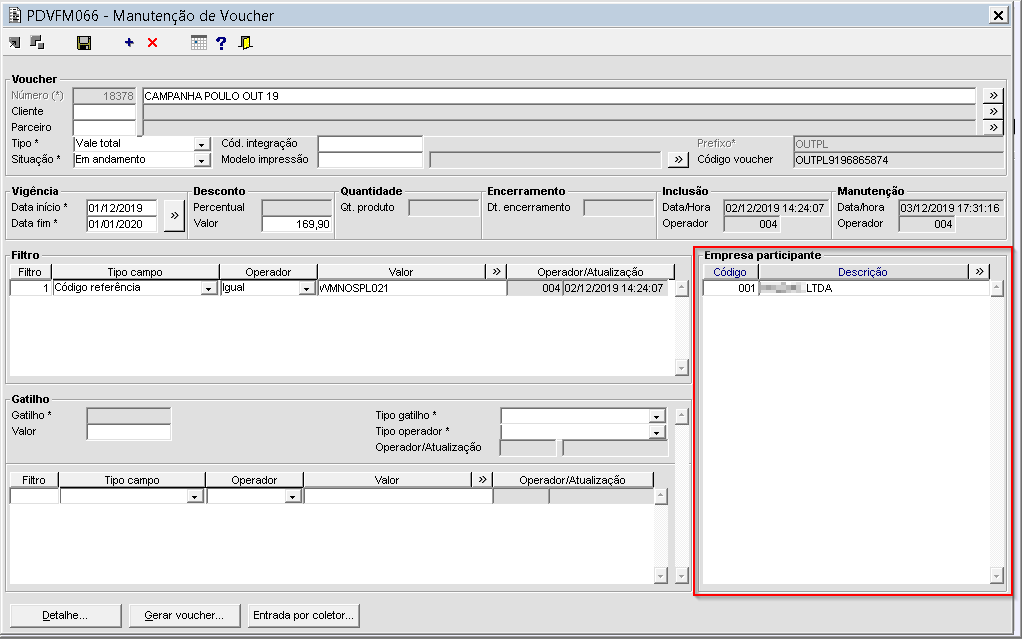This screenshot has height=639, width=1022.
Task: Click voucher description field CAMPANHA POULO OUT 19
Action: (559, 96)
